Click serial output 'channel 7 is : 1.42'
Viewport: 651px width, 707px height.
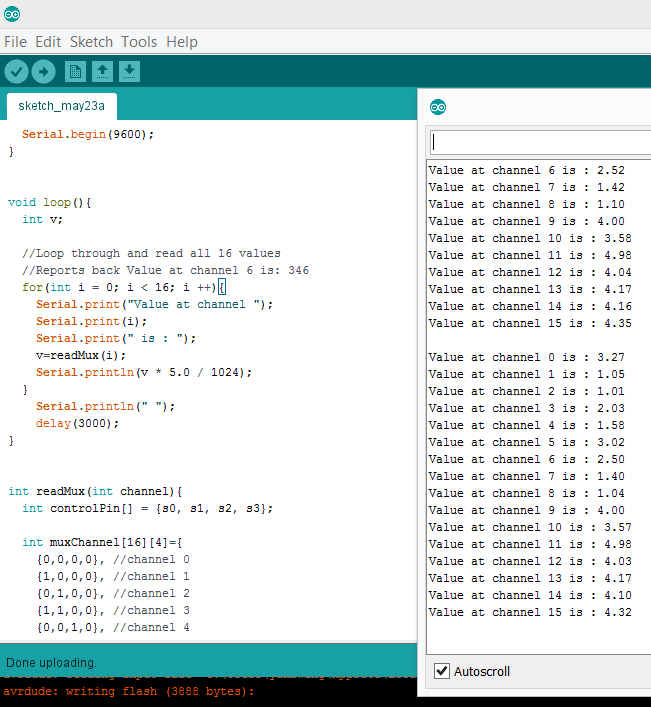point(558,188)
